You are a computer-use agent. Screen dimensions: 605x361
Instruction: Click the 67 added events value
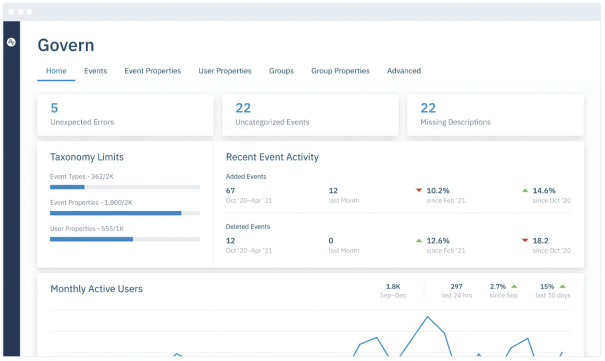click(x=230, y=191)
